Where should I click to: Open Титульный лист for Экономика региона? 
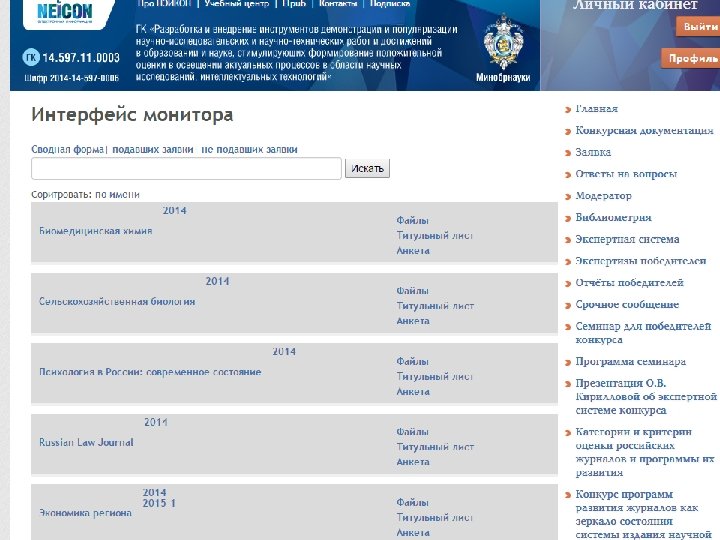[435, 518]
